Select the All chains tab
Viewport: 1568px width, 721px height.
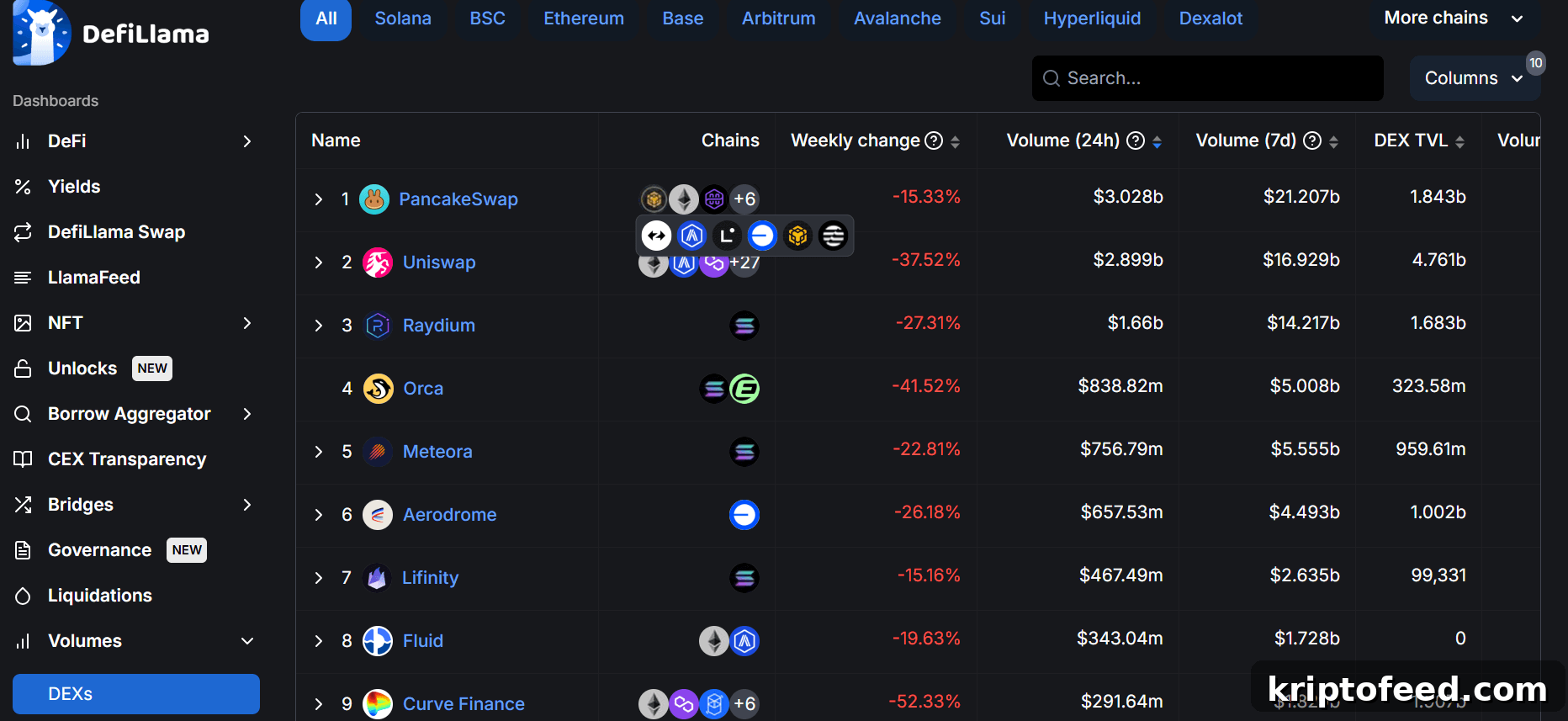(x=326, y=19)
